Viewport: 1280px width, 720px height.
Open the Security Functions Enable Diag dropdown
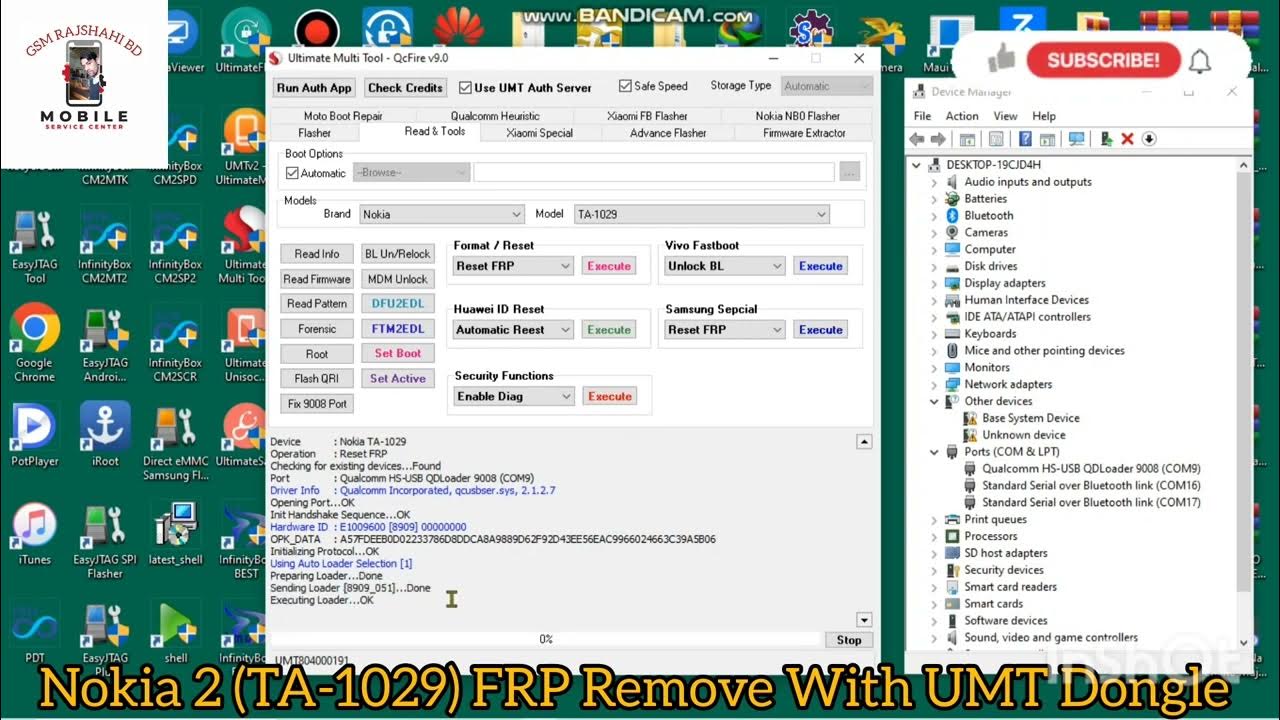coord(513,396)
